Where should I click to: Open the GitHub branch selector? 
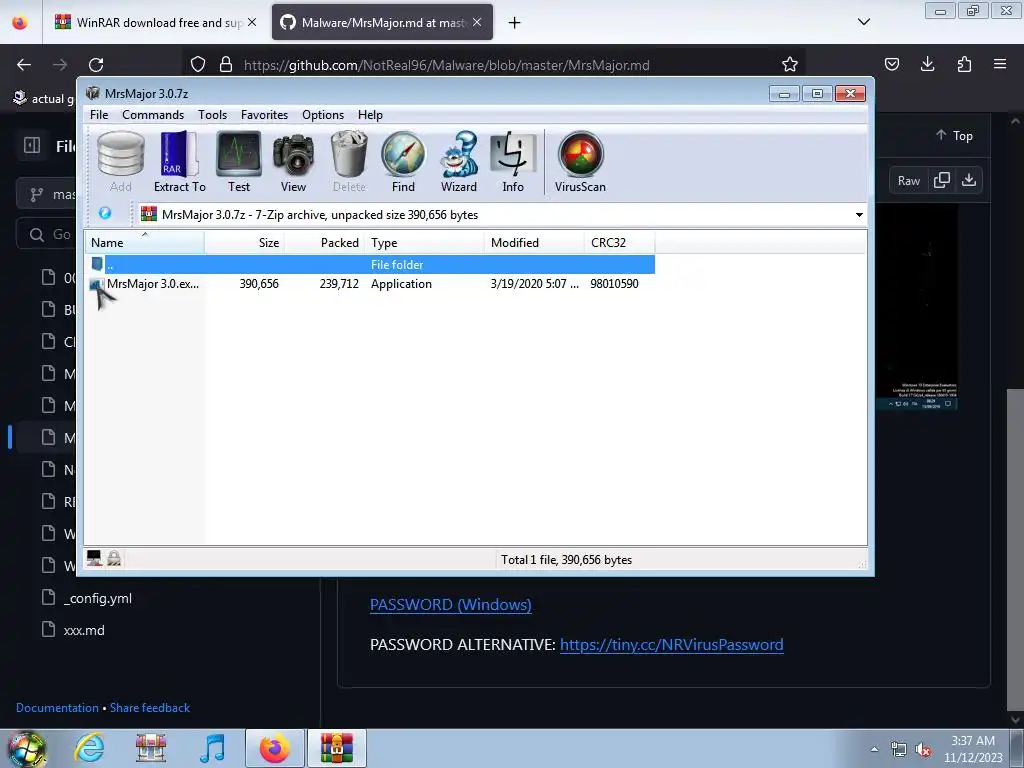(x=47, y=195)
